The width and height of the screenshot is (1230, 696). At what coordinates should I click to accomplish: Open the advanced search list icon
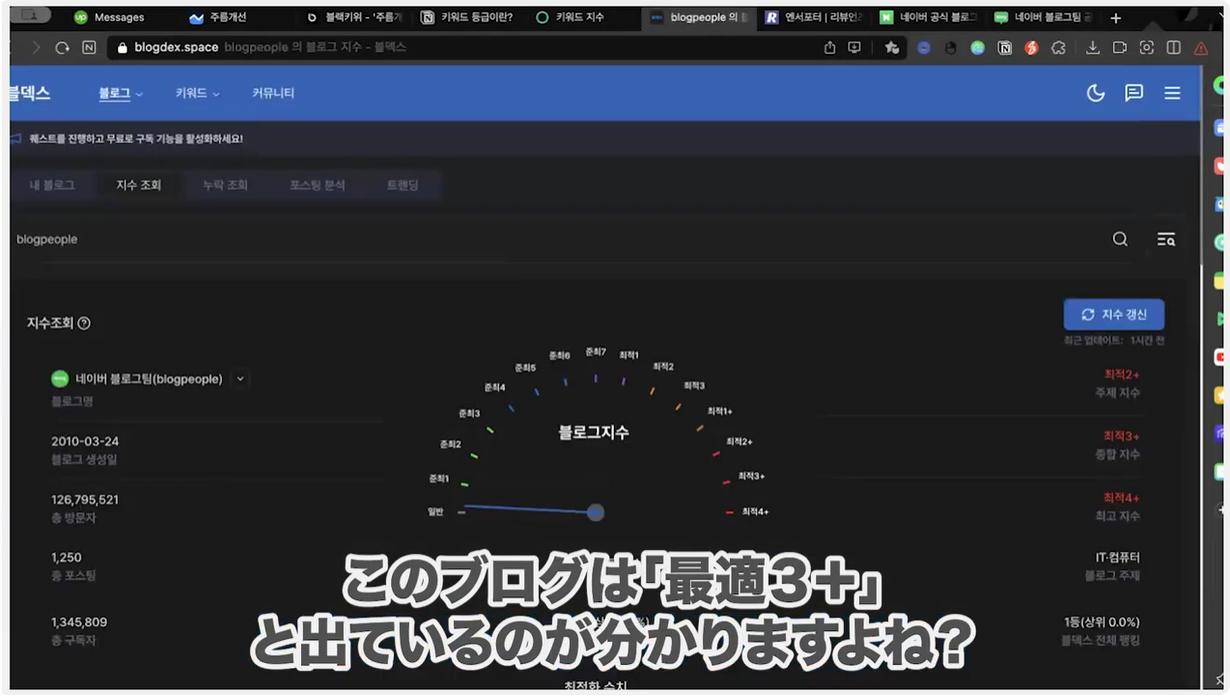tap(1166, 239)
